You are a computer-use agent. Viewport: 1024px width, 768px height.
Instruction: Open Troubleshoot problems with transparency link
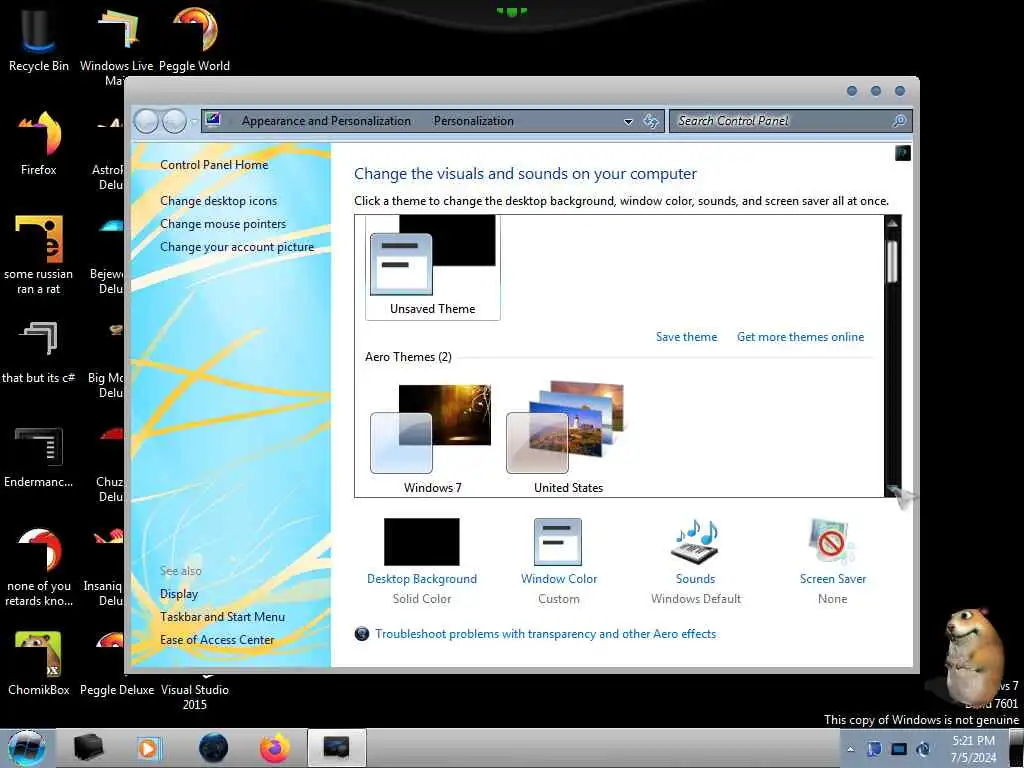coord(545,633)
